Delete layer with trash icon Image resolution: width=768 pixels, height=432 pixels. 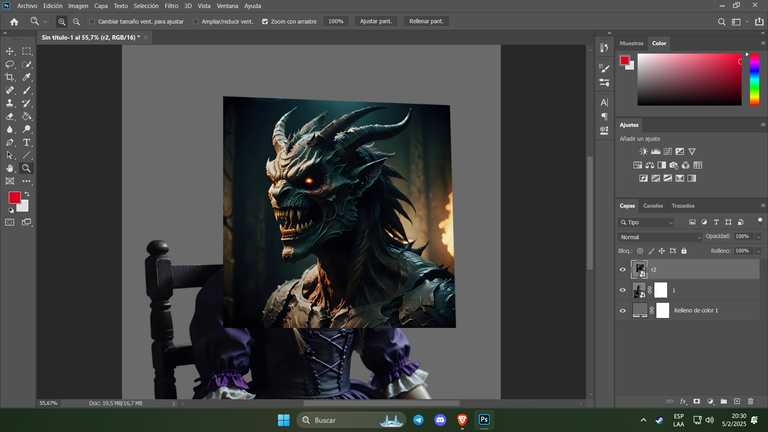click(750, 401)
